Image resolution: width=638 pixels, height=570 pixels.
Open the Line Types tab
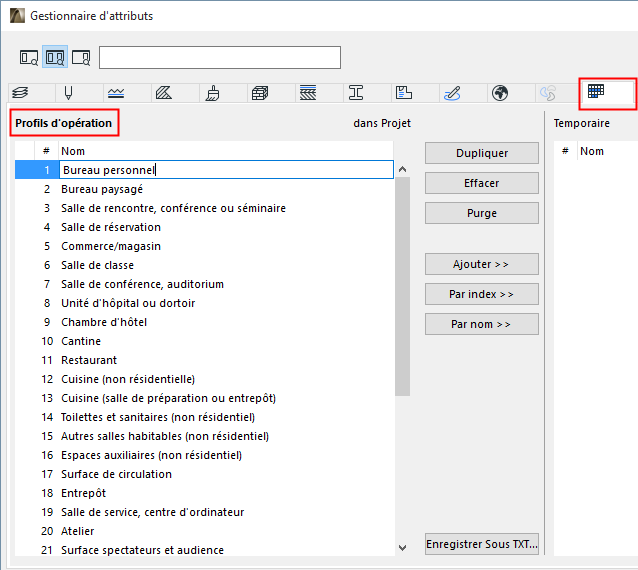127,93
